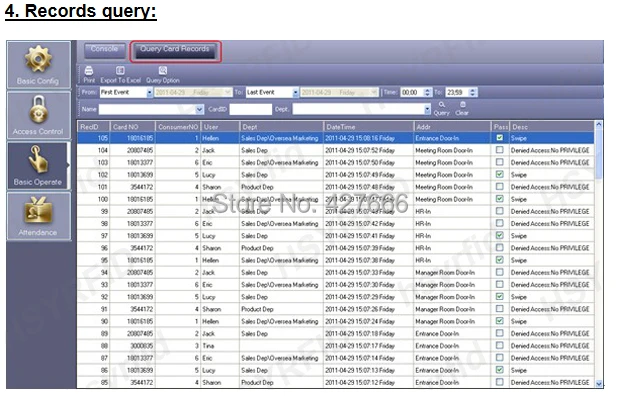The height and width of the screenshot is (406, 618).
Task: Click the vertical scrollbar thumb
Action: pyautogui.click(x=599, y=154)
